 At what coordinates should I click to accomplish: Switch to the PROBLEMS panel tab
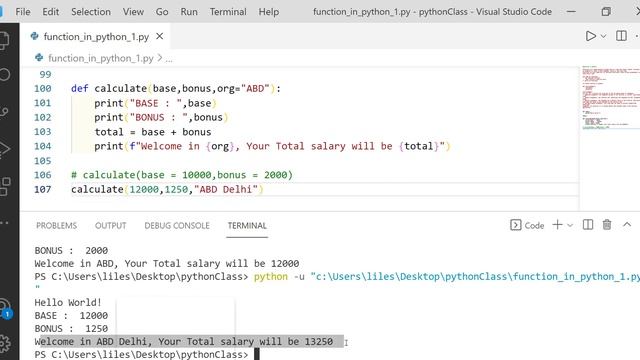click(56, 226)
